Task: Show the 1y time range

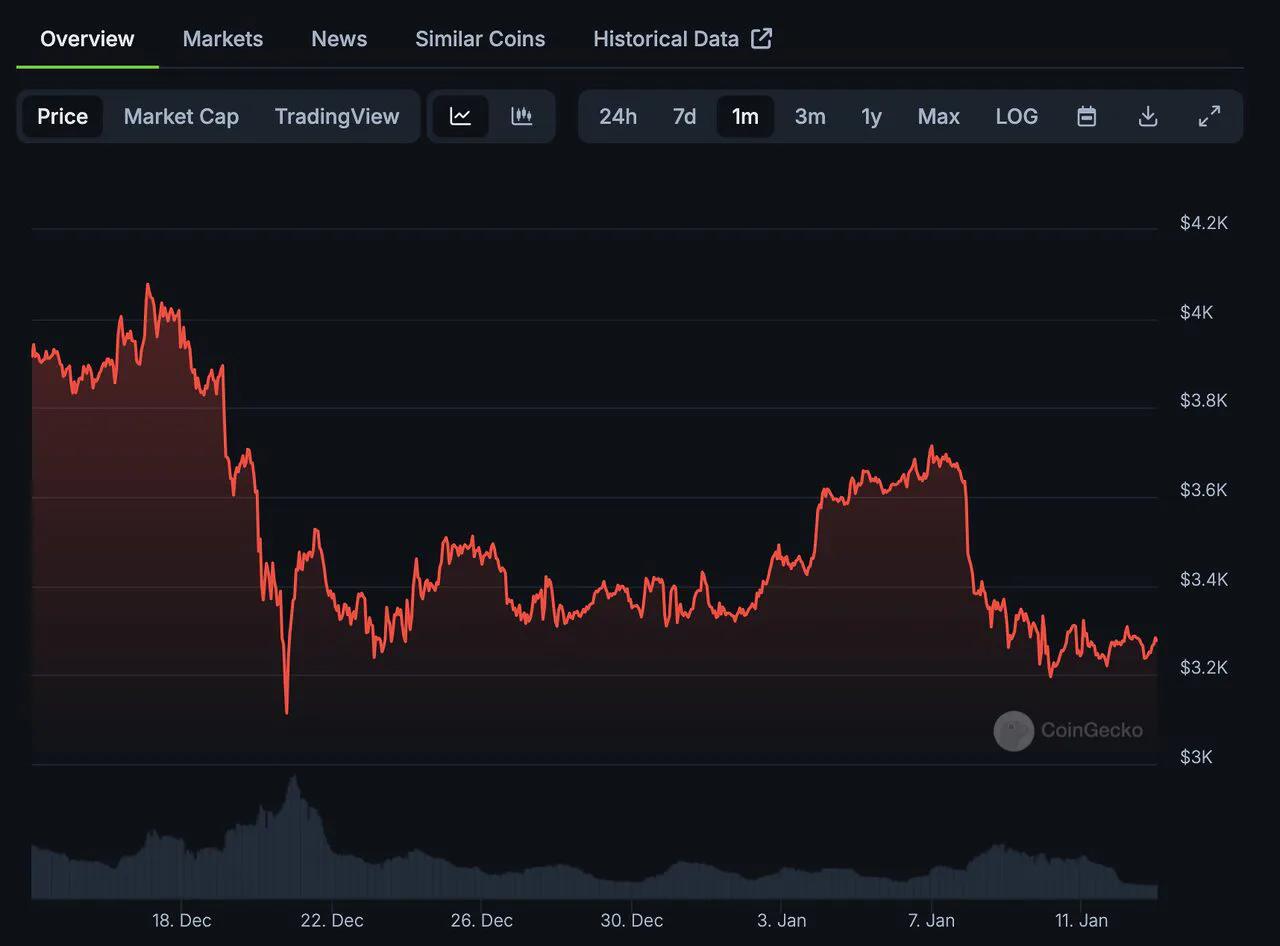Action: tap(871, 116)
